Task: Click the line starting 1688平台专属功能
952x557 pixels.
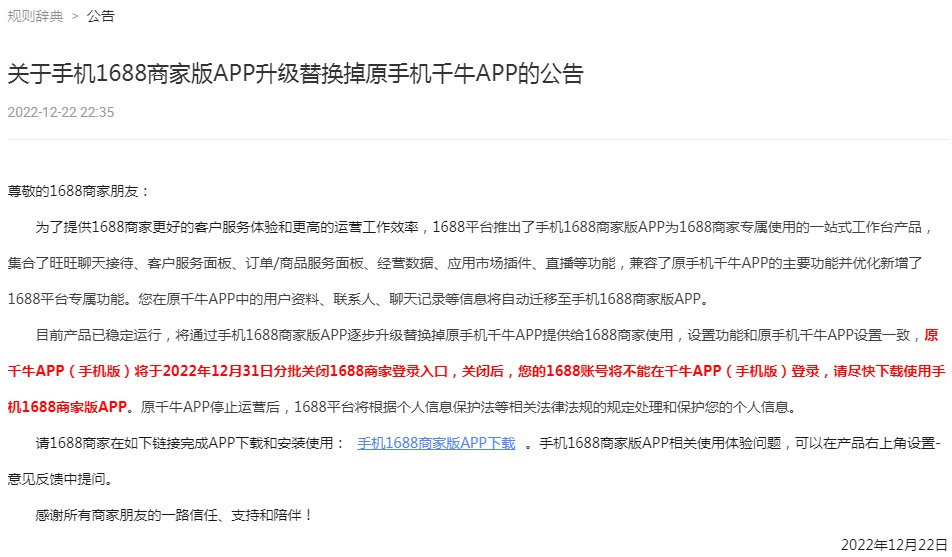Action: (358, 299)
